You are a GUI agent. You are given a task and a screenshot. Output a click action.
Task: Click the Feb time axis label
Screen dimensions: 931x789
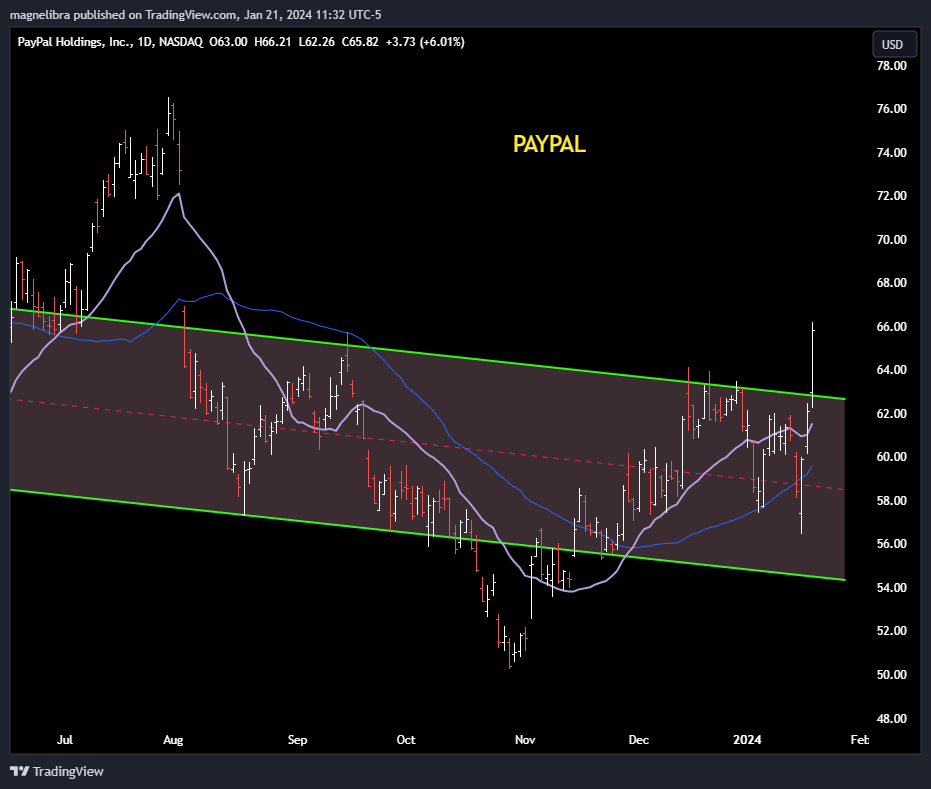[x=859, y=740]
